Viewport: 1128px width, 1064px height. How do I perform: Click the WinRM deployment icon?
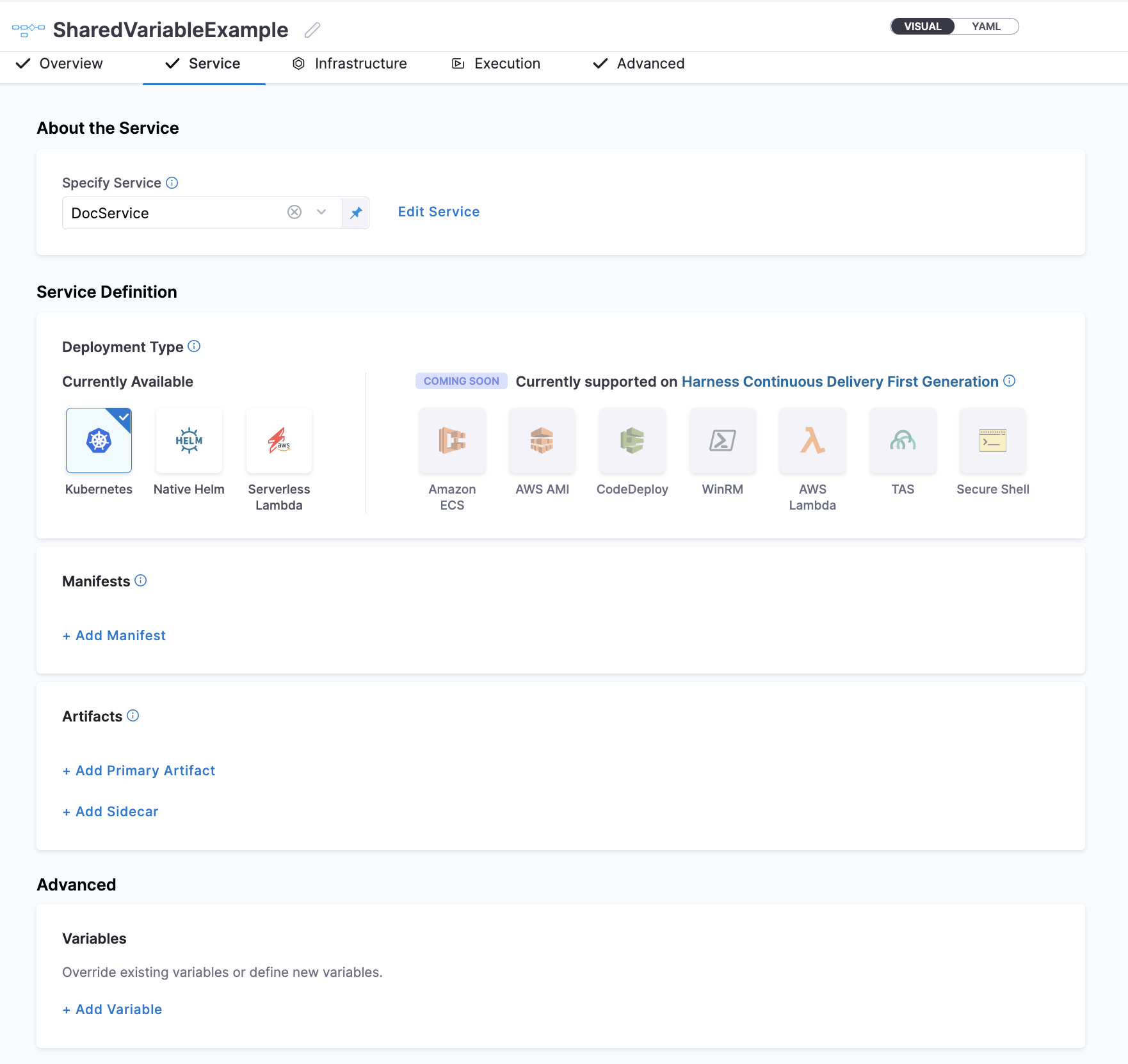[723, 440]
